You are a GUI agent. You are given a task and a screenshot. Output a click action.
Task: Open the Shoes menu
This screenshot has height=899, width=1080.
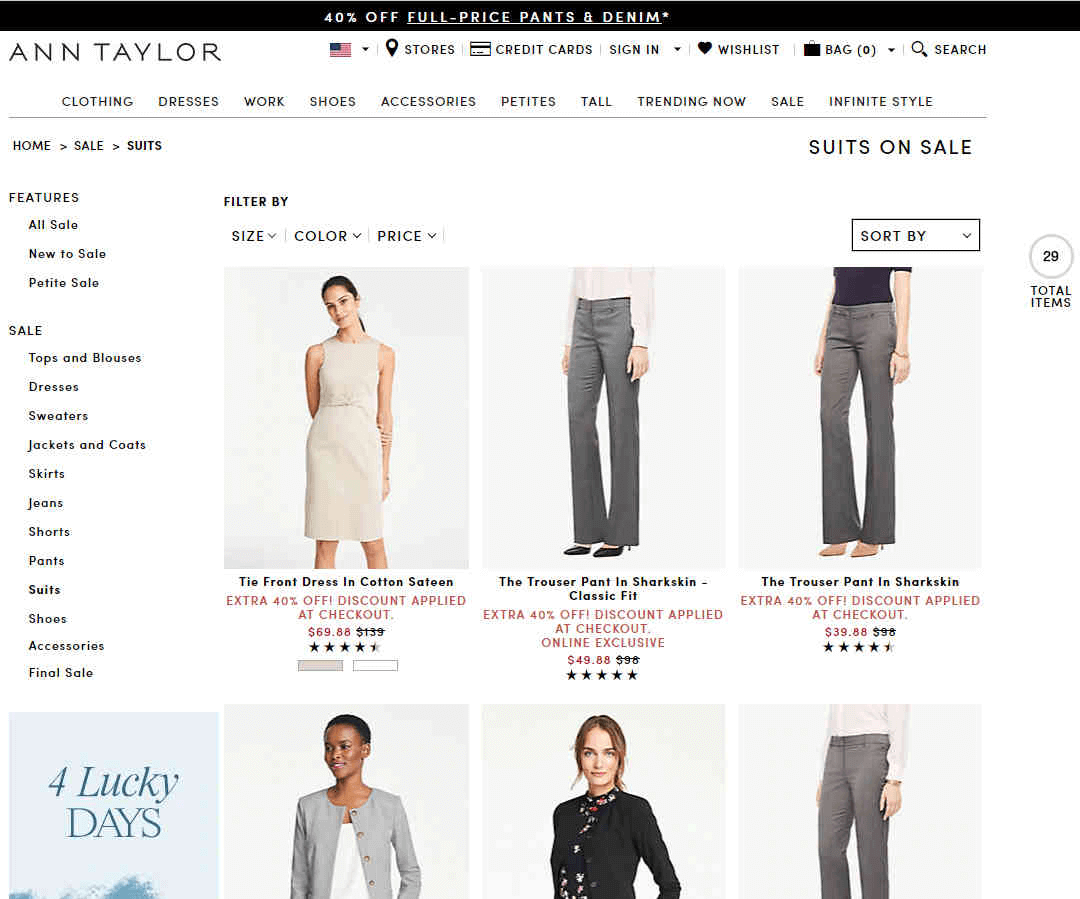(333, 101)
